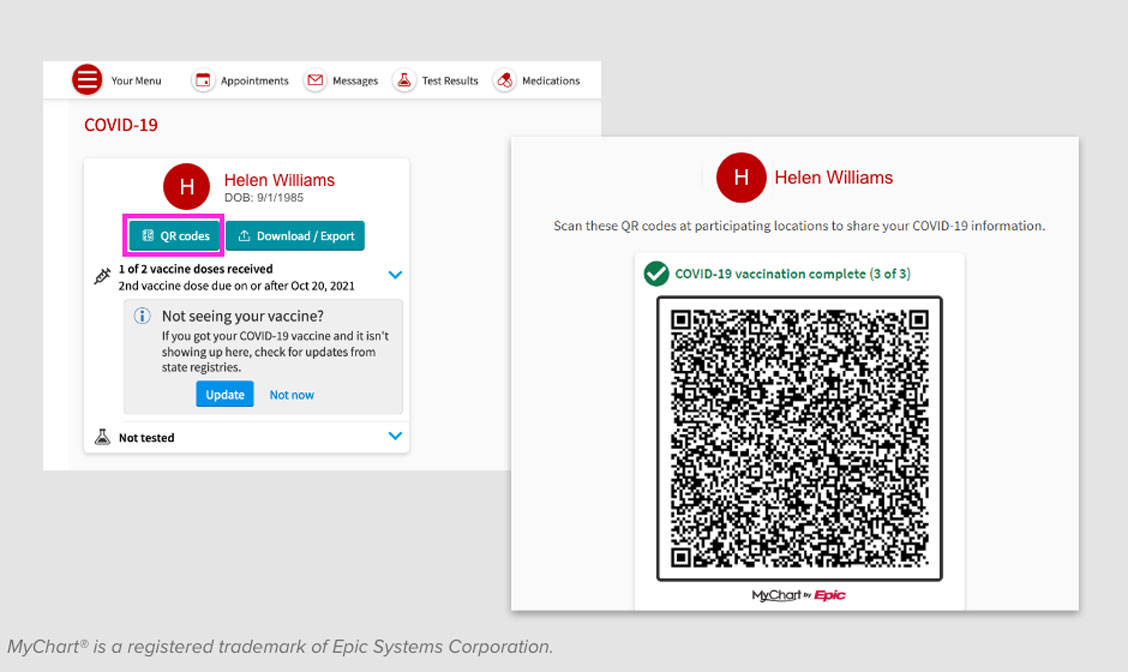The height and width of the screenshot is (672, 1128).
Task: Click '1 of 2 vaccine doses received' text
Action: coord(196,268)
